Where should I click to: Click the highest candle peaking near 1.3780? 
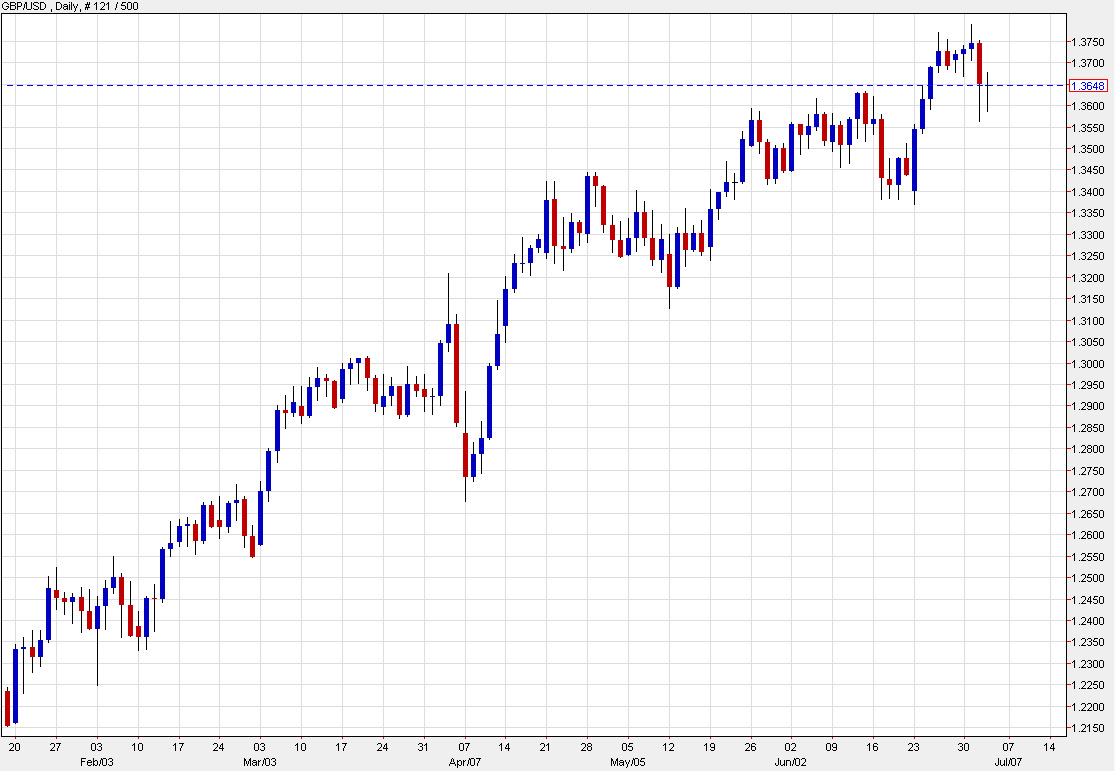tap(970, 45)
